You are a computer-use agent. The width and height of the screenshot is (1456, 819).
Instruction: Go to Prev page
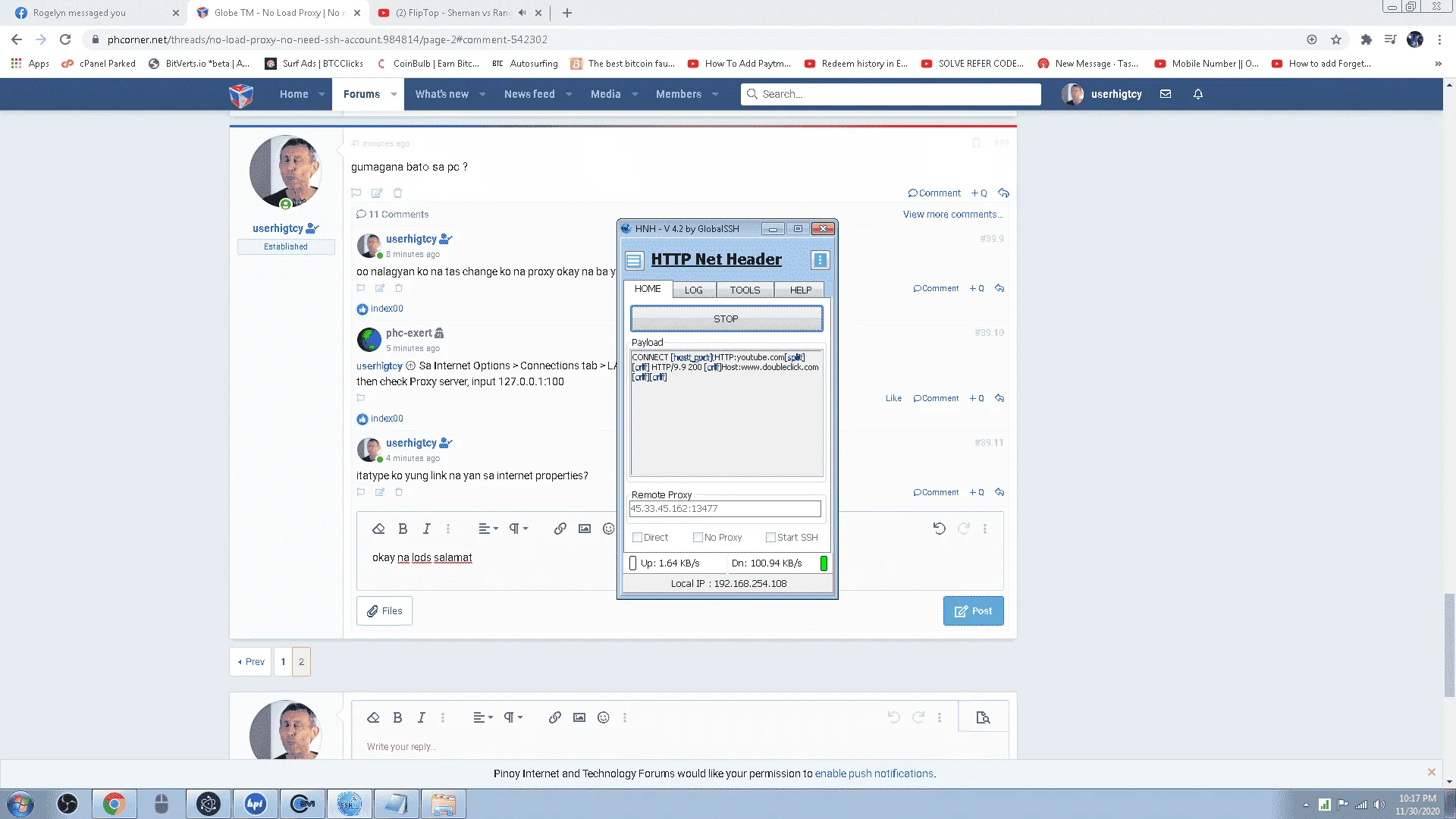251,662
